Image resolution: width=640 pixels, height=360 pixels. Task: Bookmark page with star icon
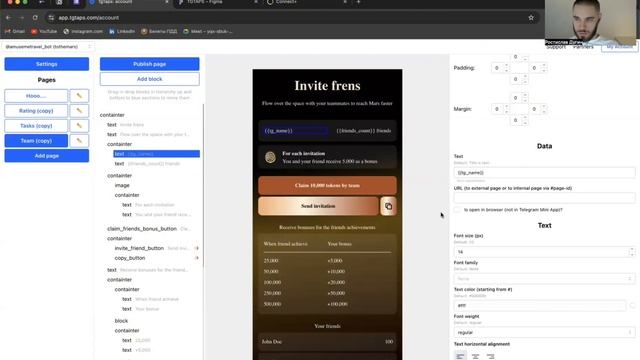pyautogui.click(x=531, y=18)
